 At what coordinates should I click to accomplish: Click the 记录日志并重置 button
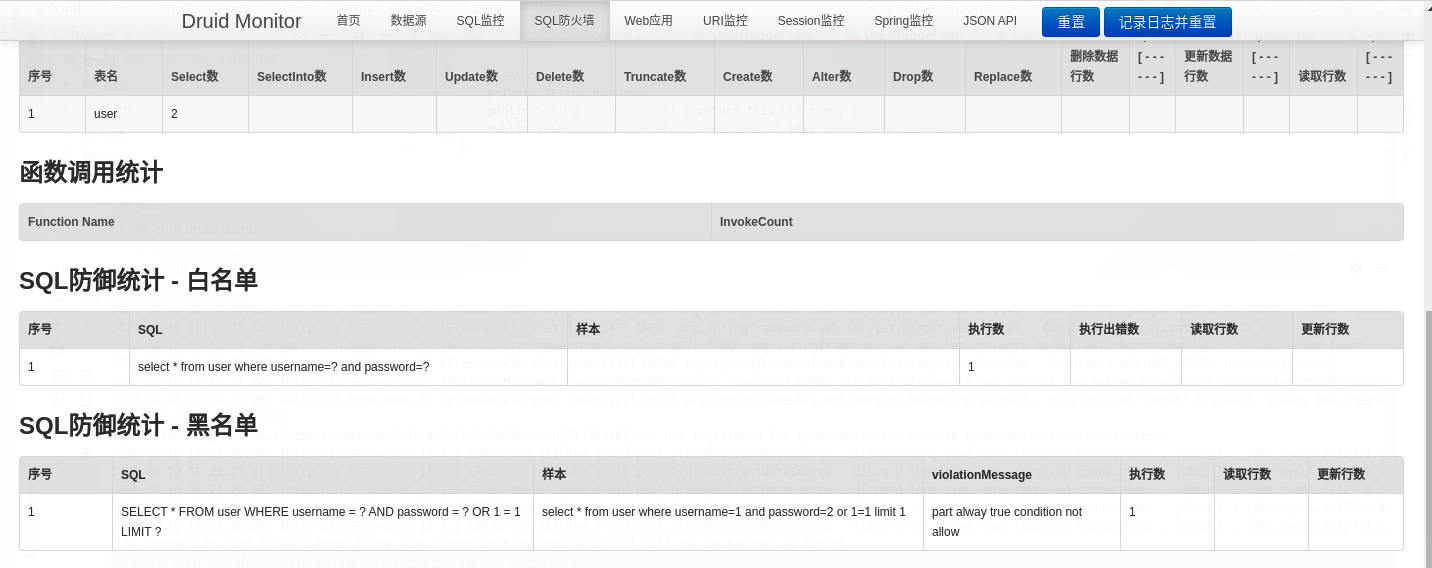click(1168, 22)
